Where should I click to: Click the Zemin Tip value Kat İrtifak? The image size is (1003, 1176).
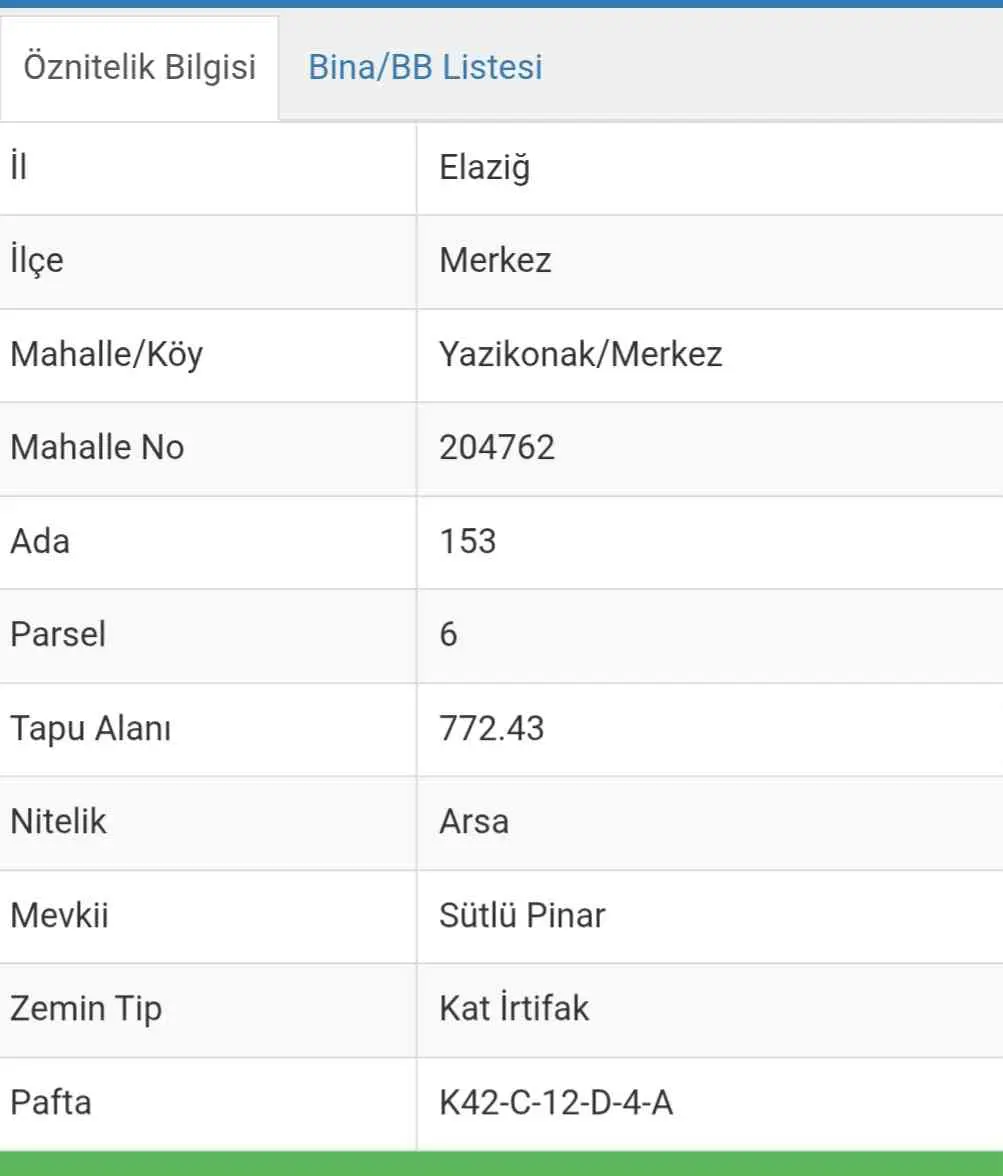pos(514,1008)
